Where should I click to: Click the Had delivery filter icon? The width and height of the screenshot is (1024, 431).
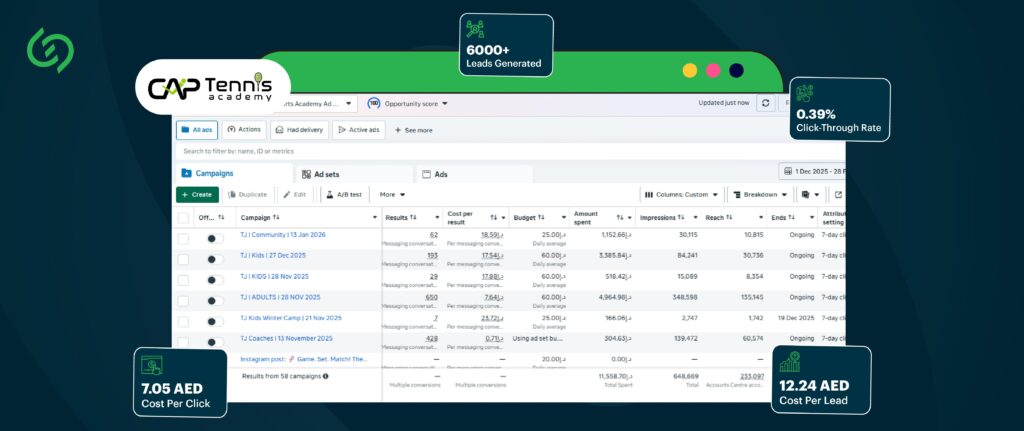click(279, 130)
